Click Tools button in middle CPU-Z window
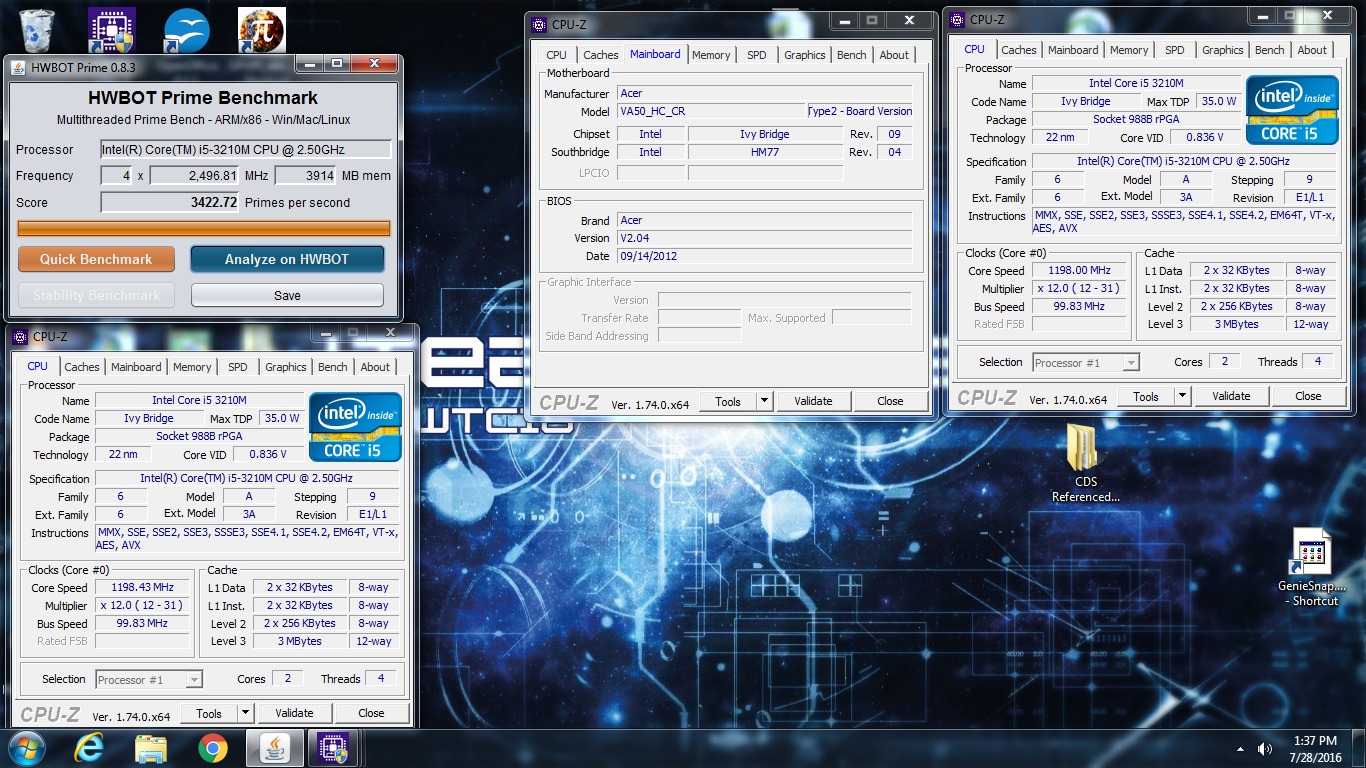 coord(728,401)
